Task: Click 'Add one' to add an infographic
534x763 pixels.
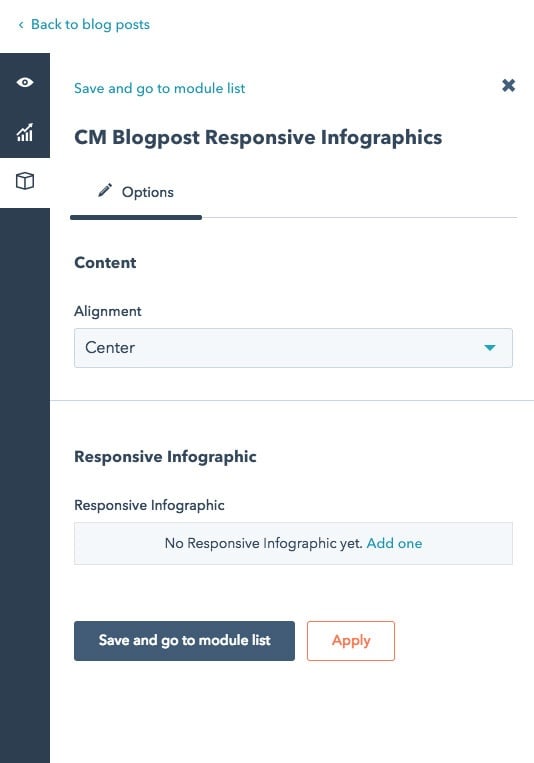Action: pos(394,543)
